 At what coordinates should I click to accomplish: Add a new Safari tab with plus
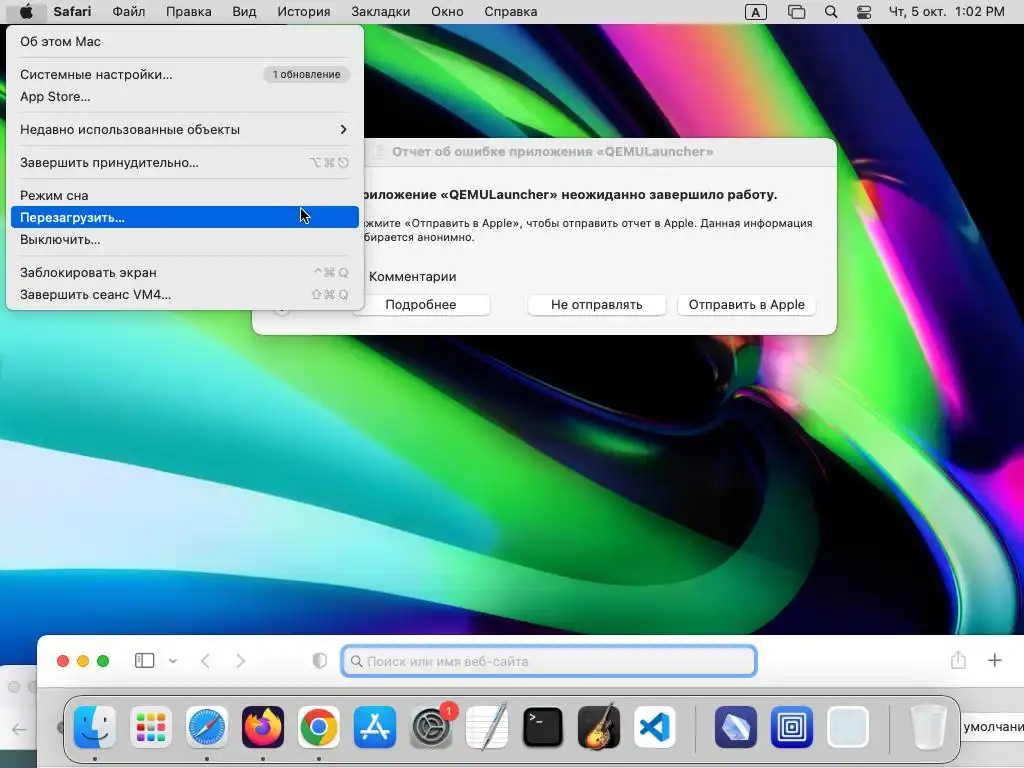click(995, 660)
